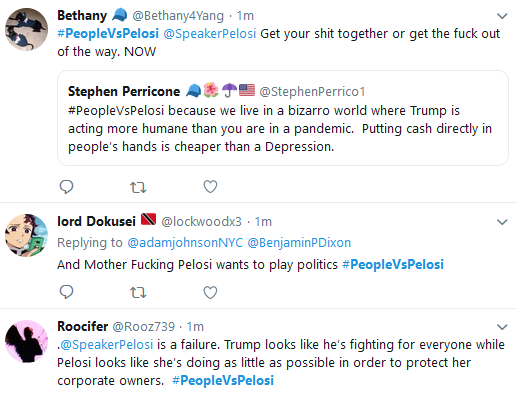The width and height of the screenshot is (517, 396).
Task: Open #PeopleVsPelosi hashtag in Bethany's tweet
Action: click(108, 34)
